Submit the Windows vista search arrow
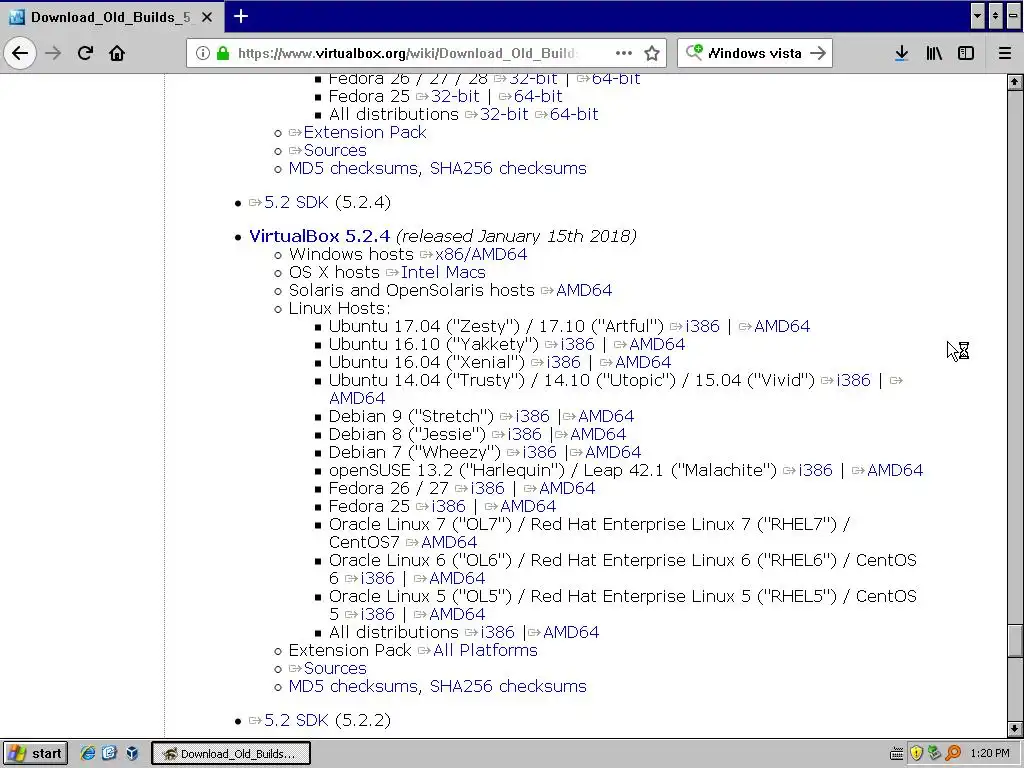This screenshot has height=768, width=1024. pos(818,53)
